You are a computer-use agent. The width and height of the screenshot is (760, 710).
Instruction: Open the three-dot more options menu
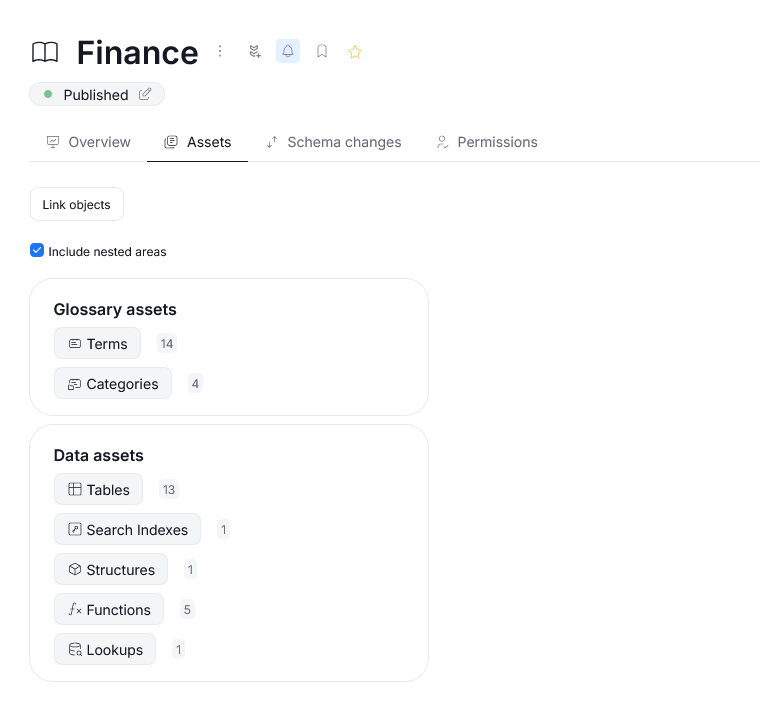tap(220, 52)
